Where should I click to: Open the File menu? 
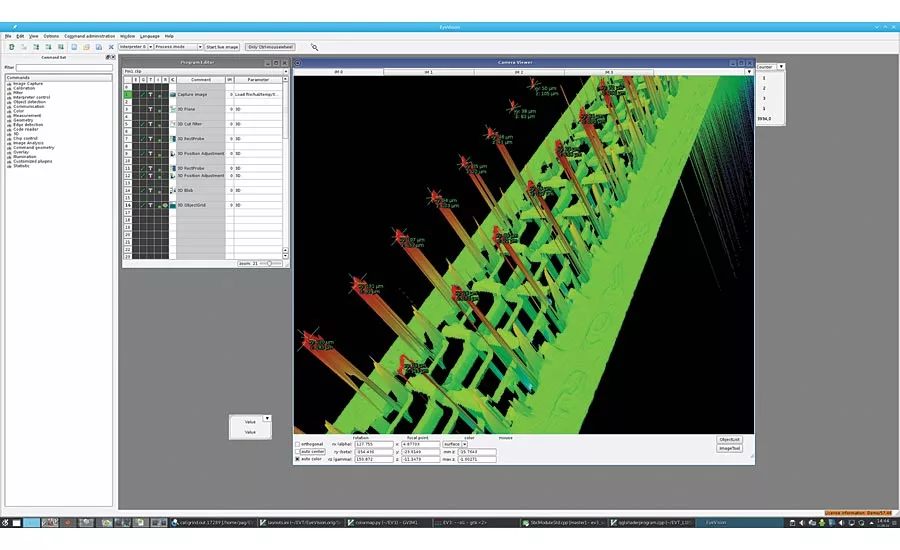pos(8,36)
